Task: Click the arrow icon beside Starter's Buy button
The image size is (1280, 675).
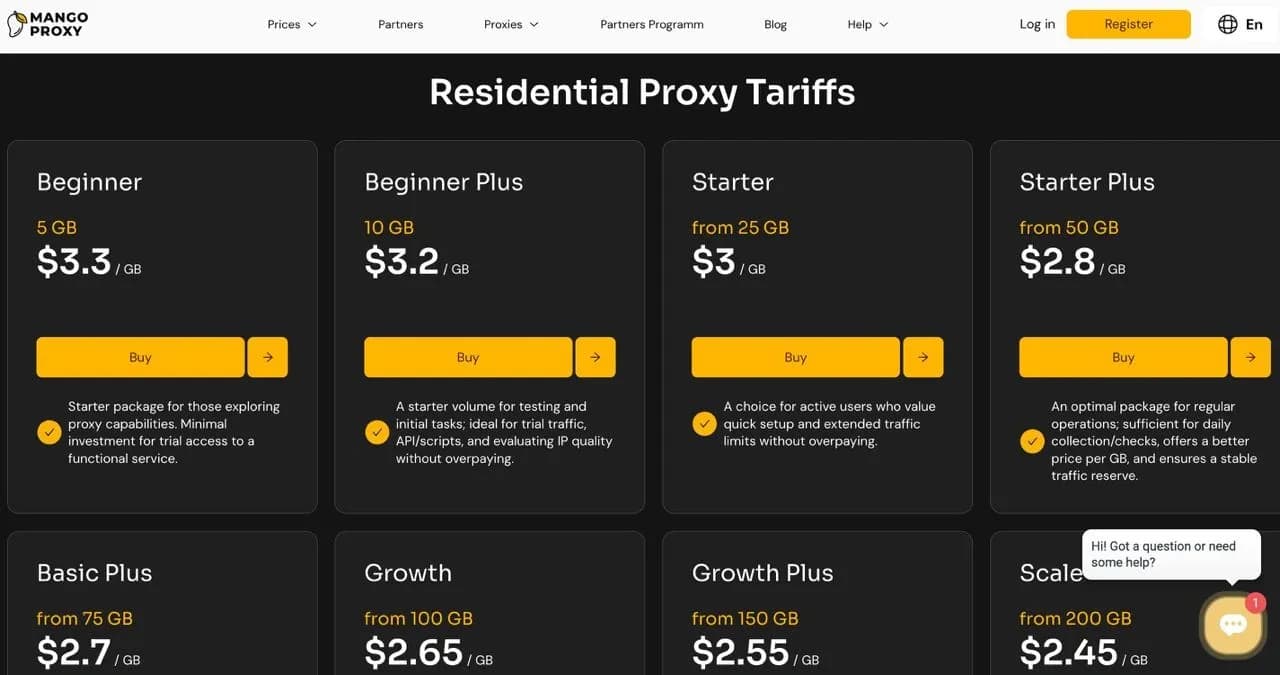Action: 923,357
